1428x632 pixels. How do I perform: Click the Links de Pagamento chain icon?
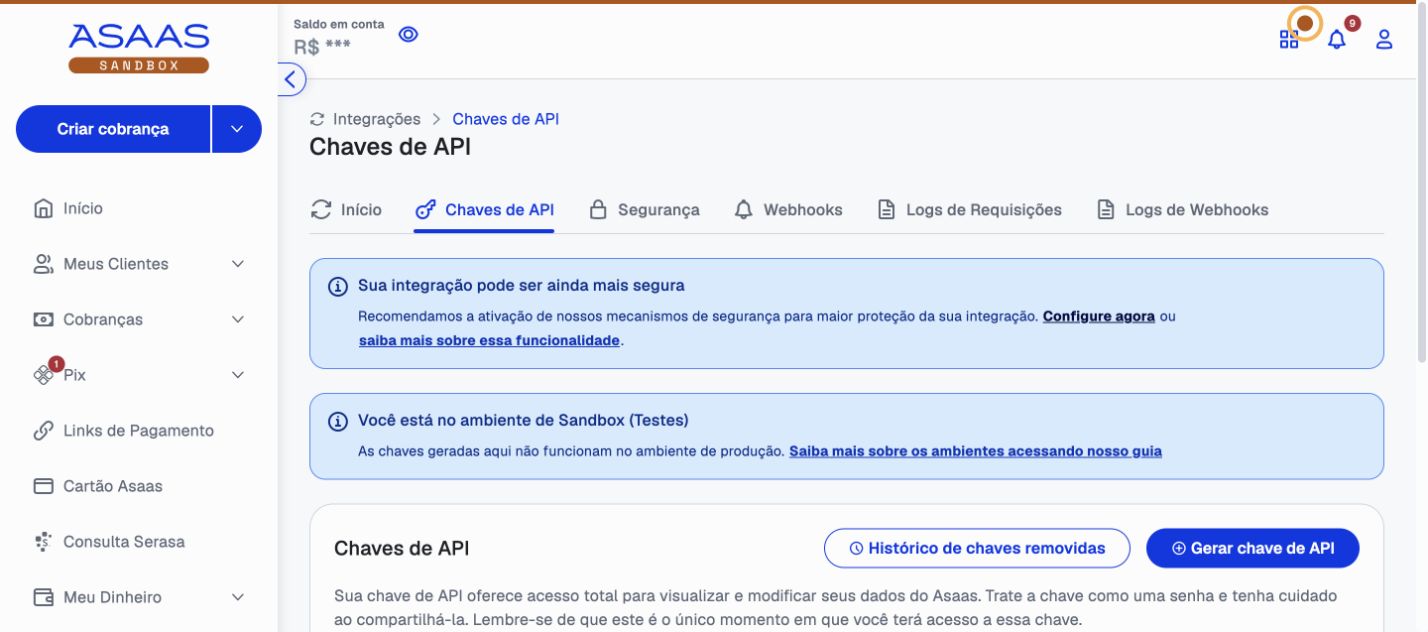click(x=43, y=431)
